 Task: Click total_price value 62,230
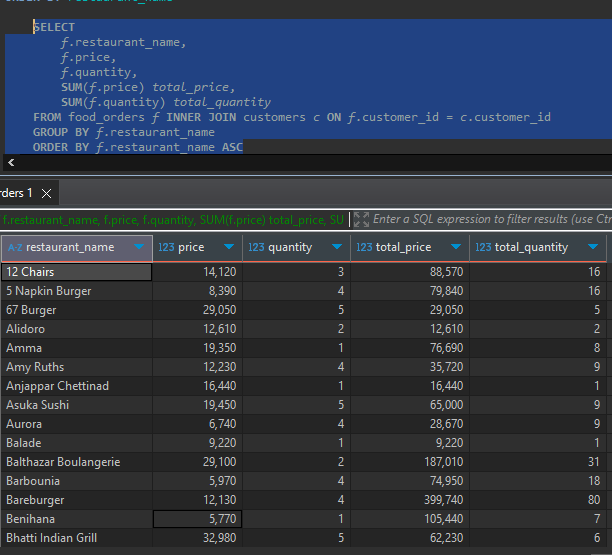(410, 538)
